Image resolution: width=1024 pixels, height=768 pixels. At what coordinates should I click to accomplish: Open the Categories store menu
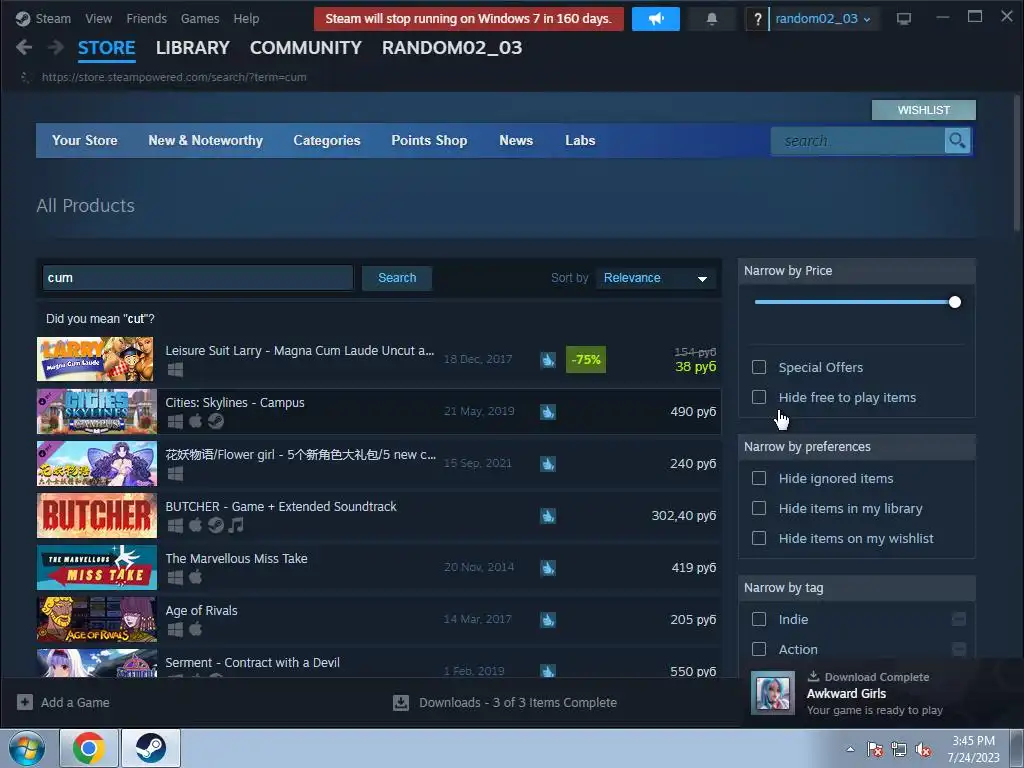(x=327, y=140)
